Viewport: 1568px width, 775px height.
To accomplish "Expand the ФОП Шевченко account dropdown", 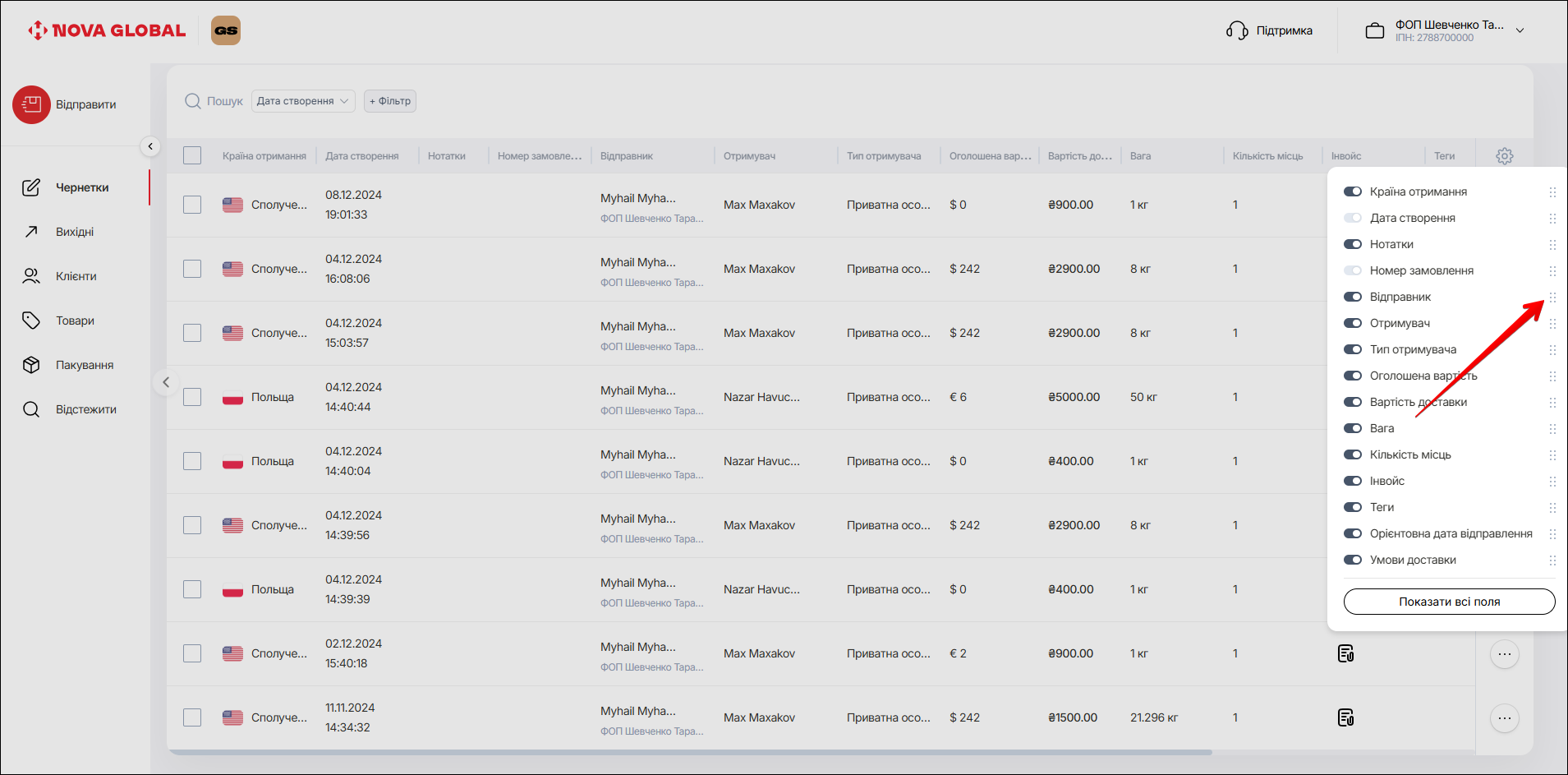I will [1520, 30].
